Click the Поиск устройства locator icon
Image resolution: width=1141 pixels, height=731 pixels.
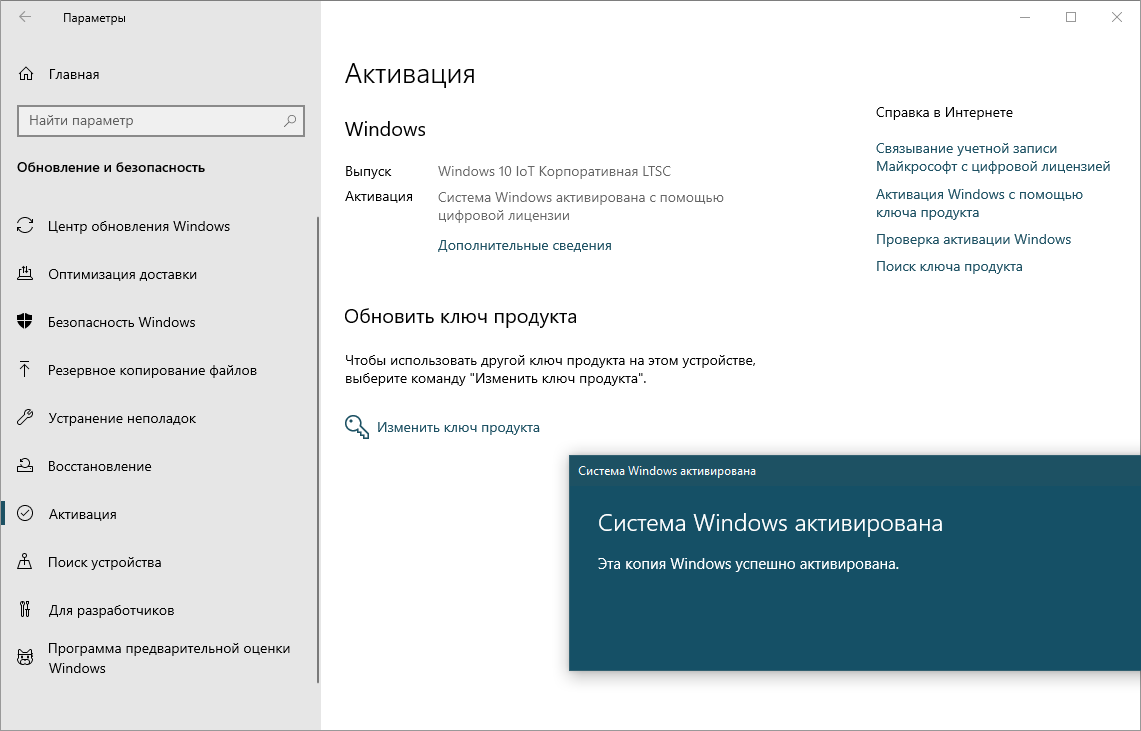25,562
